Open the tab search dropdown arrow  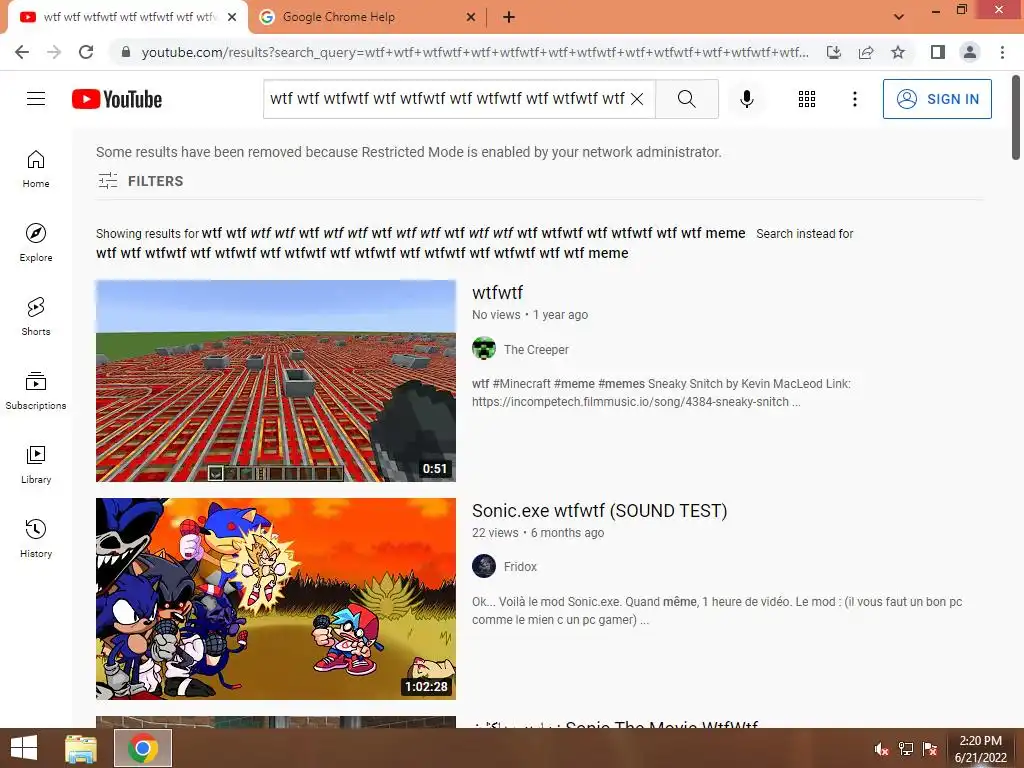[x=899, y=16]
